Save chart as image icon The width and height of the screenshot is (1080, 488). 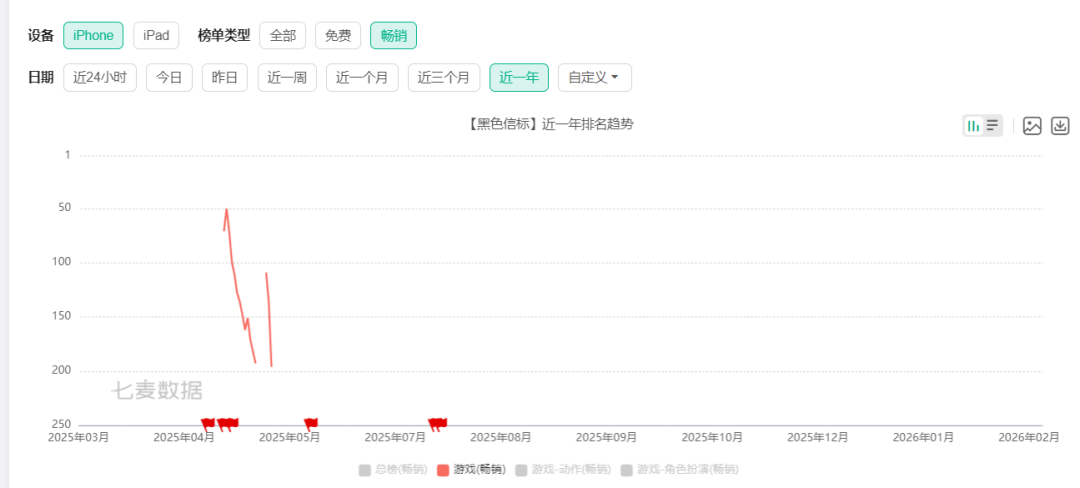1032,126
